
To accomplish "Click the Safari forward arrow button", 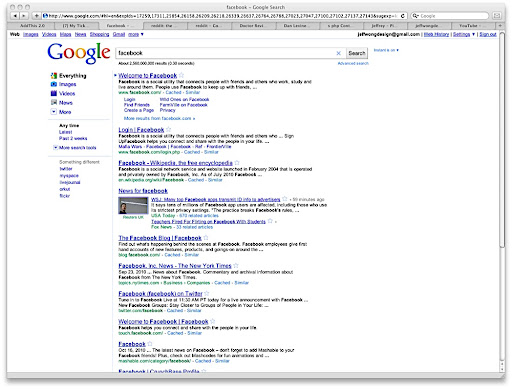I will (24, 16).
